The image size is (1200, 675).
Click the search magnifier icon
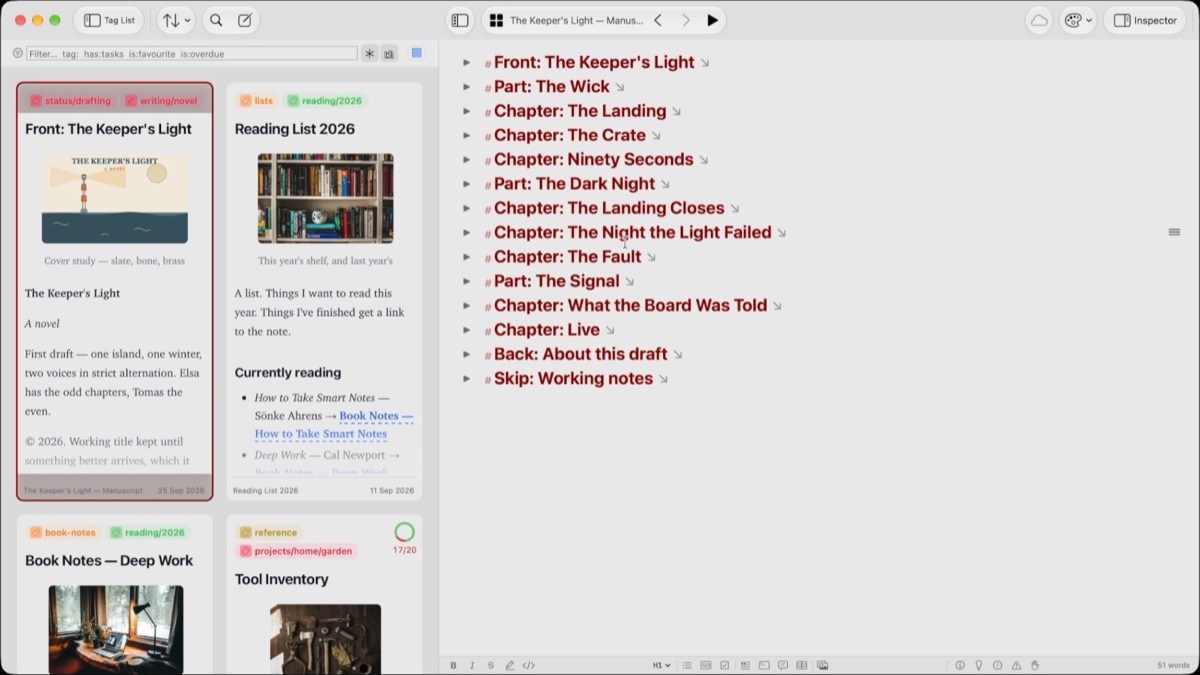pyautogui.click(x=216, y=20)
